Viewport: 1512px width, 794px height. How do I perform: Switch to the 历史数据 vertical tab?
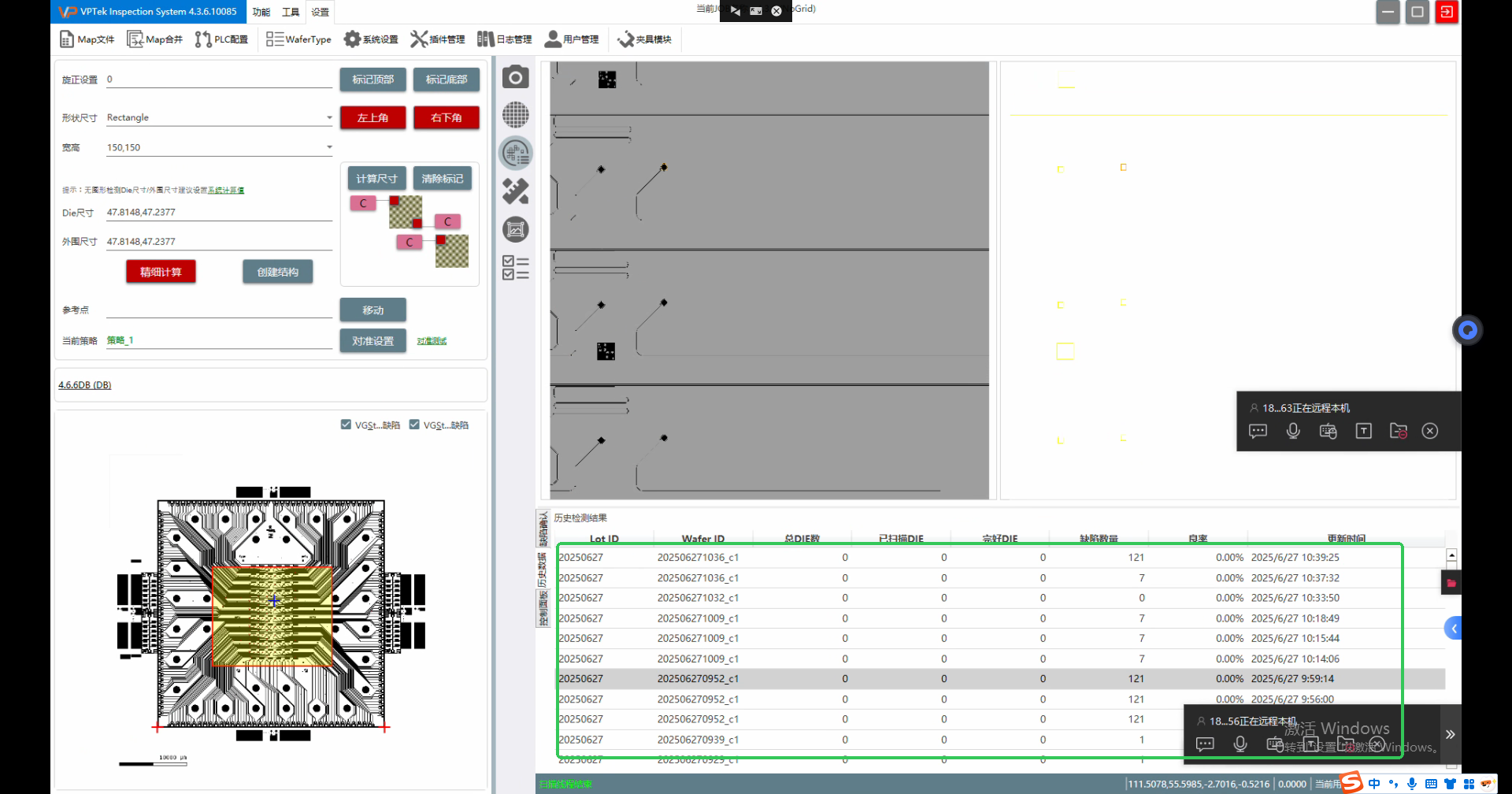543,570
